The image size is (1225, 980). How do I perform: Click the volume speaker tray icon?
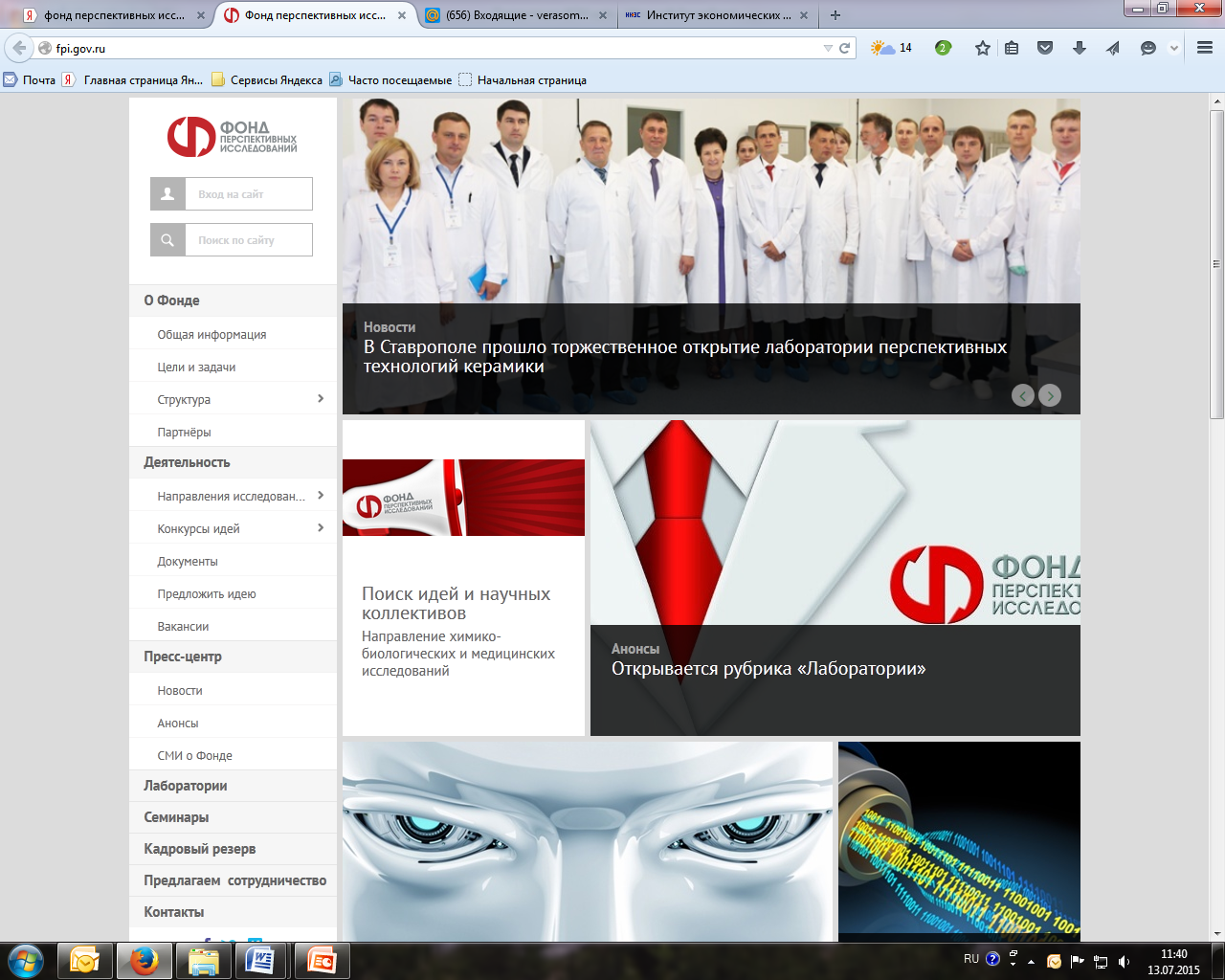pyautogui.click(x=1125, y=961)
